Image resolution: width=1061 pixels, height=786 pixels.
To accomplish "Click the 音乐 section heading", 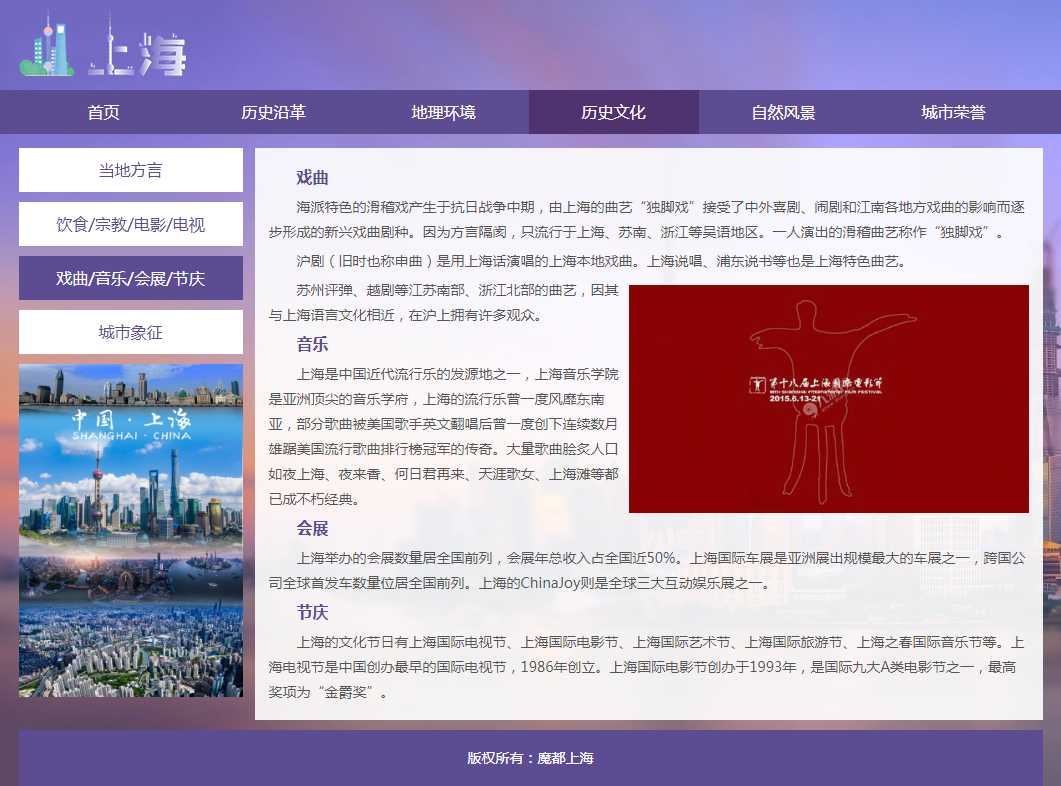I will click(312, 345).
